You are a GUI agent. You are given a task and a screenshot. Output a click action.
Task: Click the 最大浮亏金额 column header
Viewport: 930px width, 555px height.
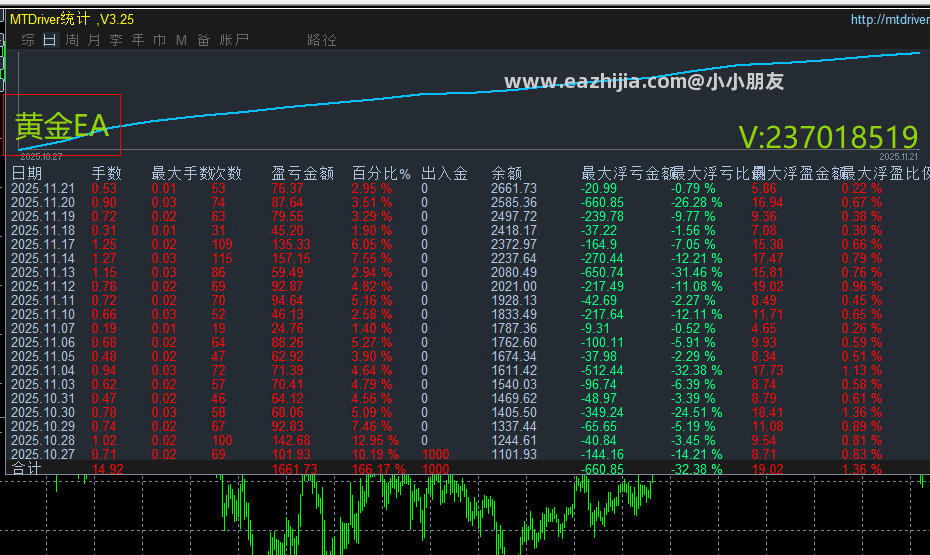(628, 173)
